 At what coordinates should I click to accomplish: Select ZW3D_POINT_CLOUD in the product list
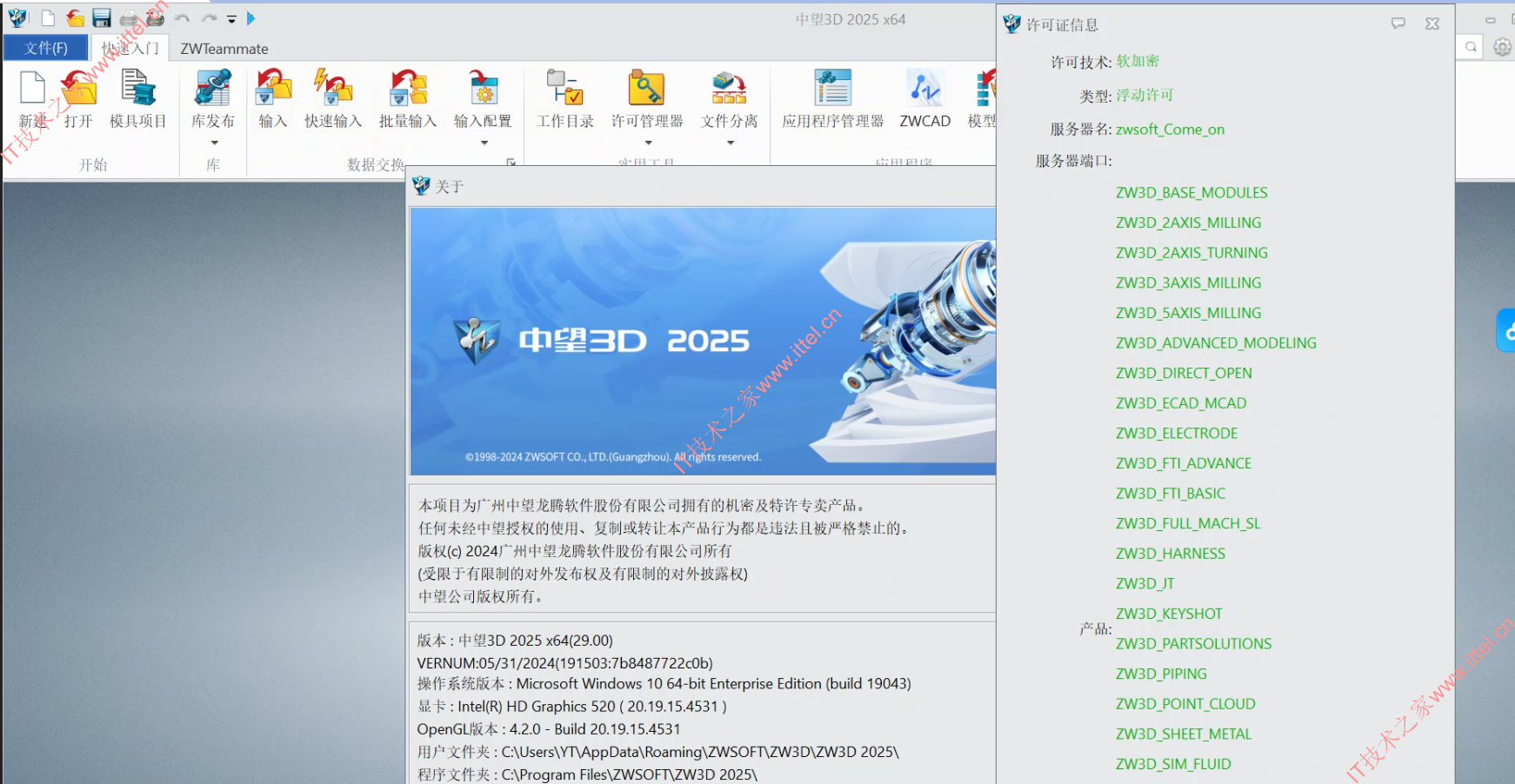point(1185,704)
